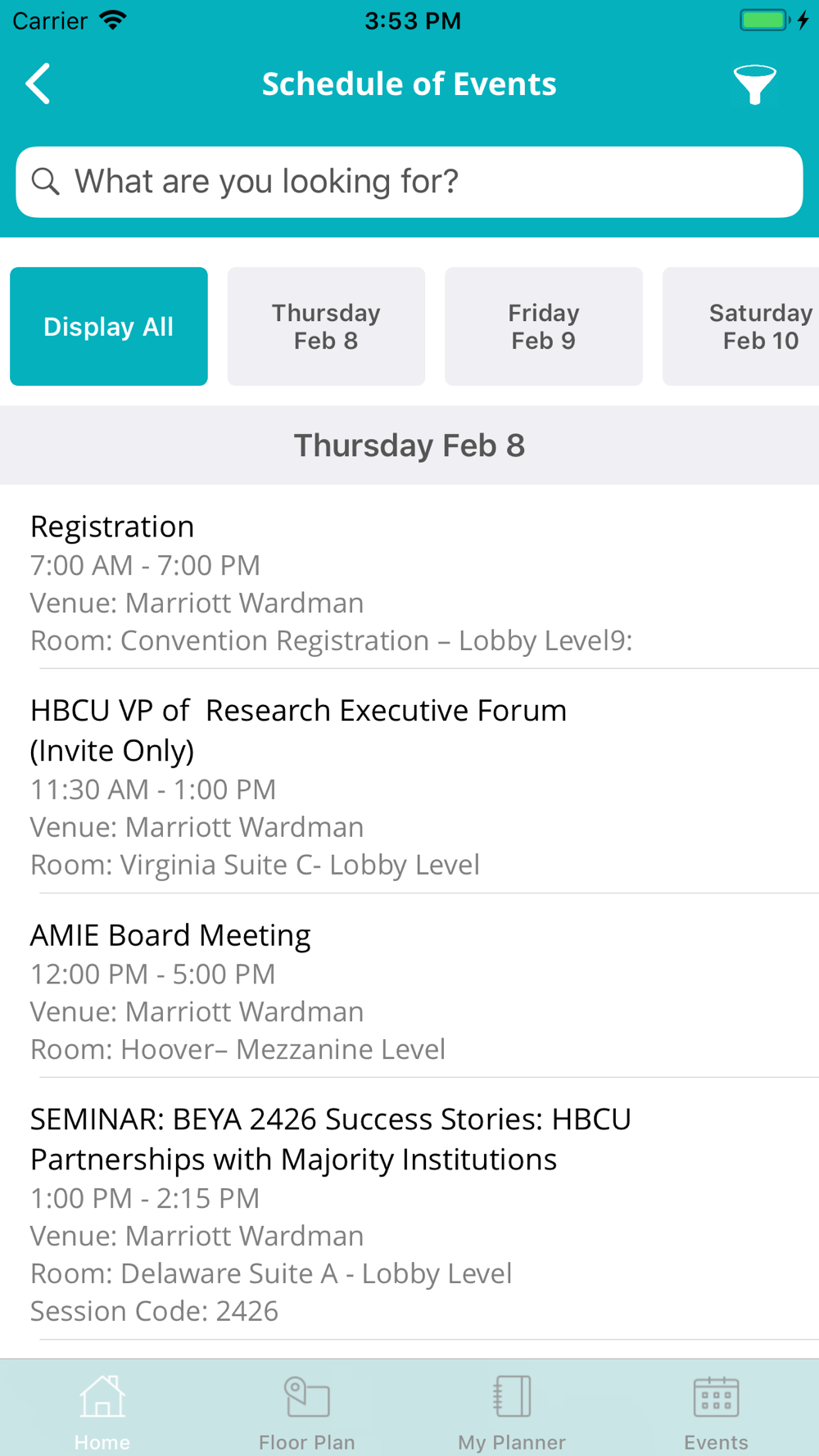Select Friday Feb 9 date filter
Screen dimensions: 819x1456
(543, 326)
